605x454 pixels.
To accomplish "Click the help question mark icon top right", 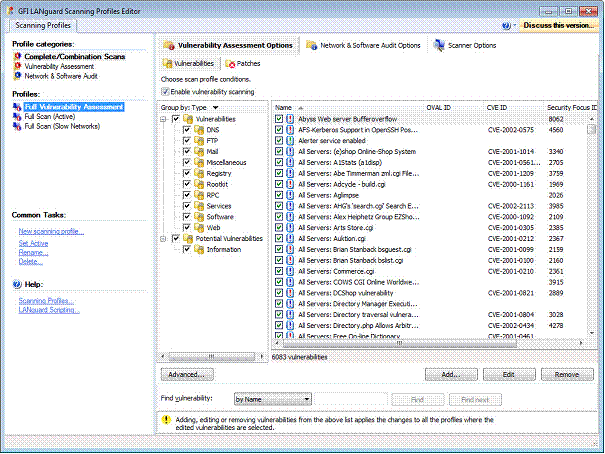I will pos(506,25).
